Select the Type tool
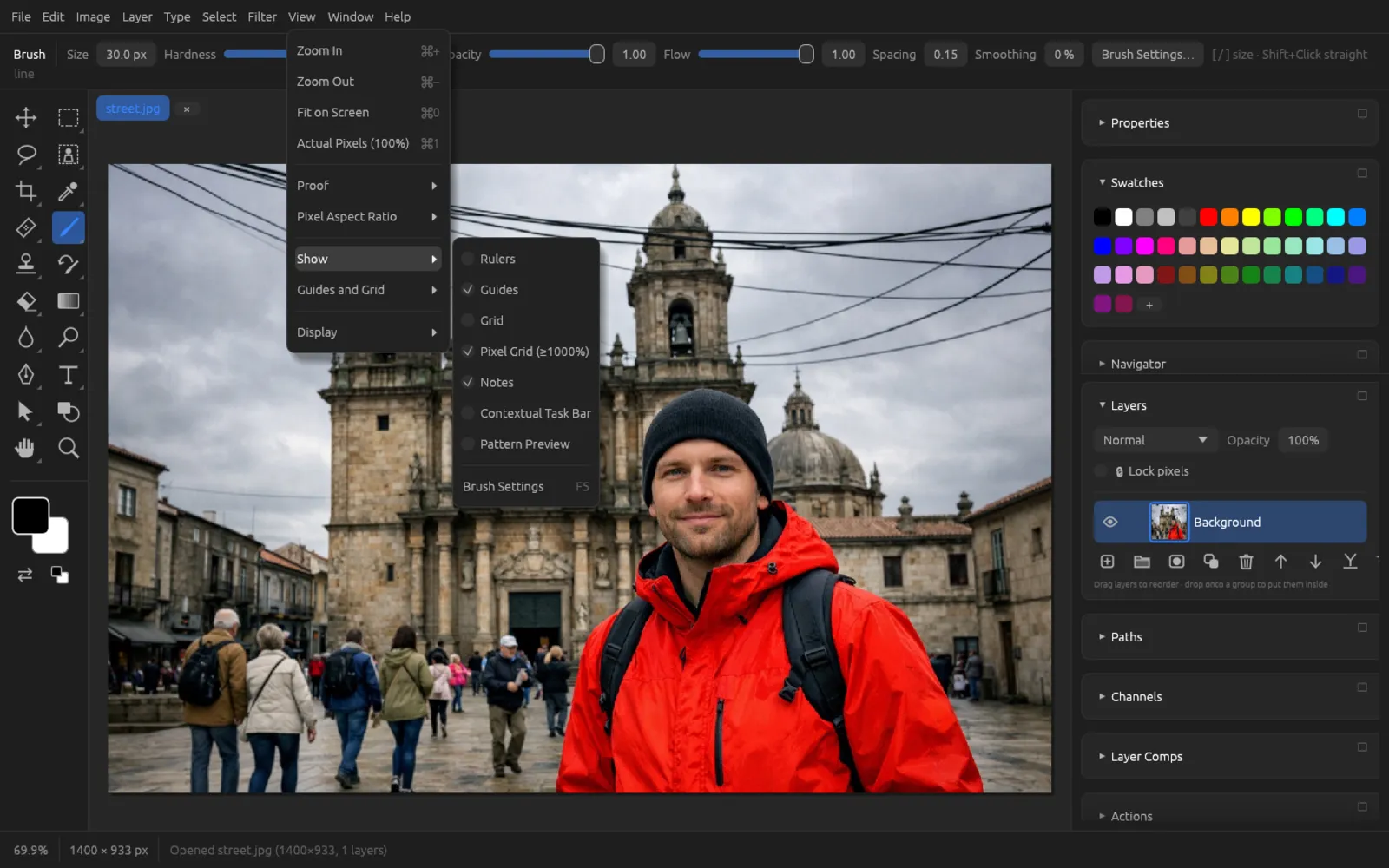 [x=68, y=374]
